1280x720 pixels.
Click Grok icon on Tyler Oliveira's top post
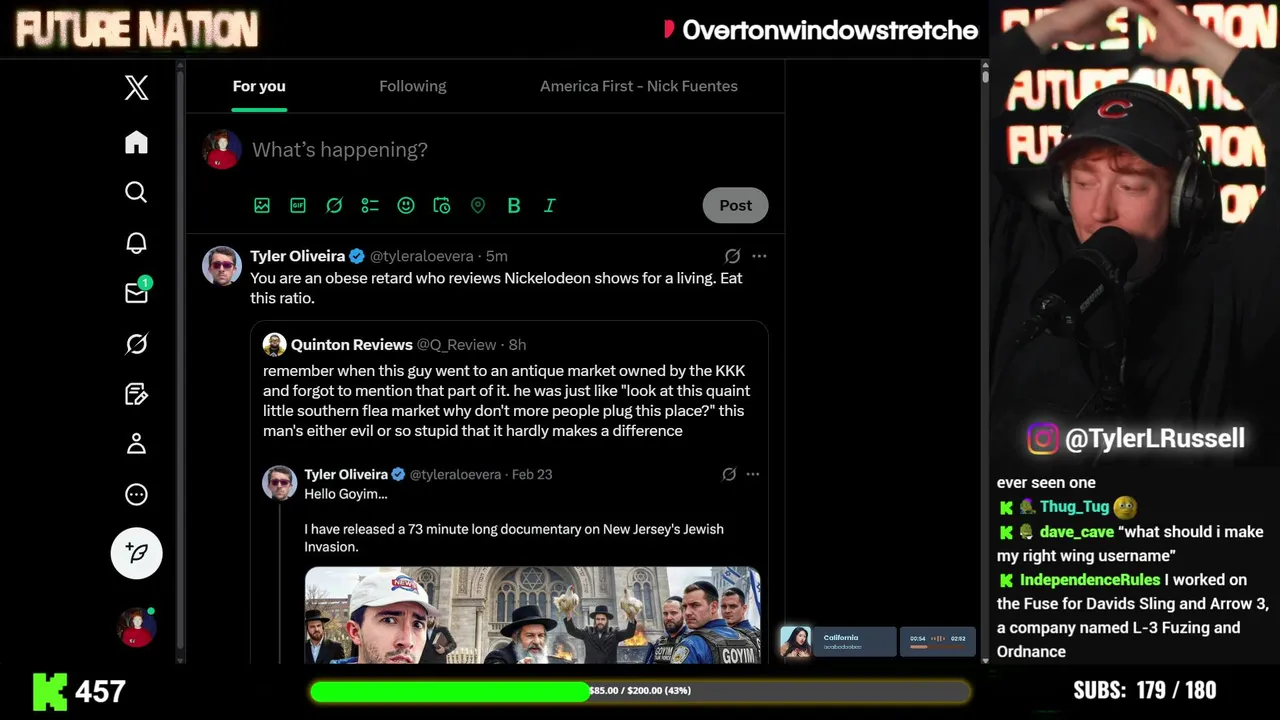[x=732, y=256]
